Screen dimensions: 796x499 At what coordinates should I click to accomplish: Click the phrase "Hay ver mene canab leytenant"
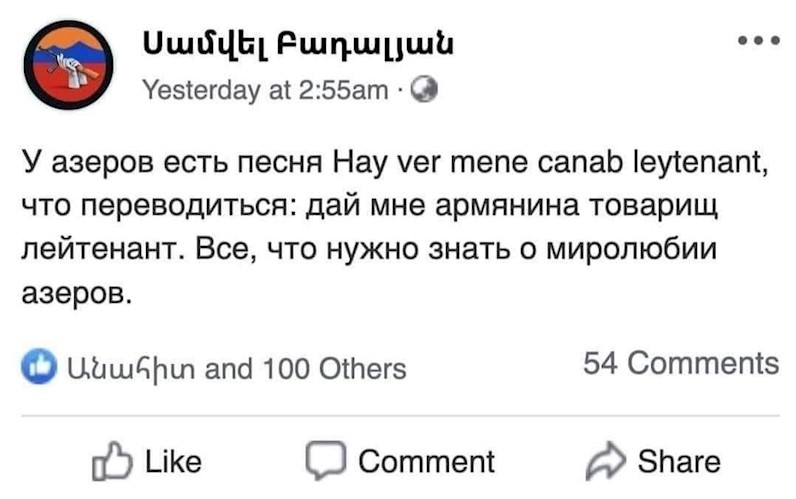[x=550, y=163]
